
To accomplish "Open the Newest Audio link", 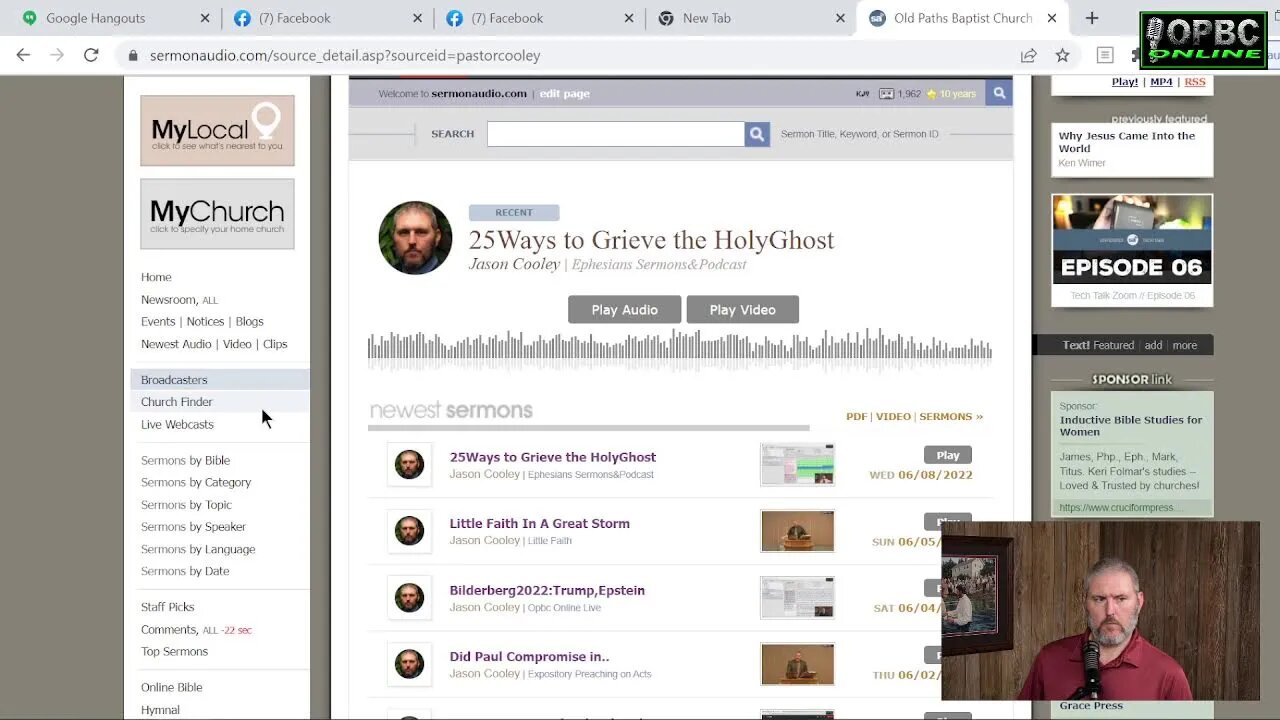I will pyautogui.click(x=176, y=344).
